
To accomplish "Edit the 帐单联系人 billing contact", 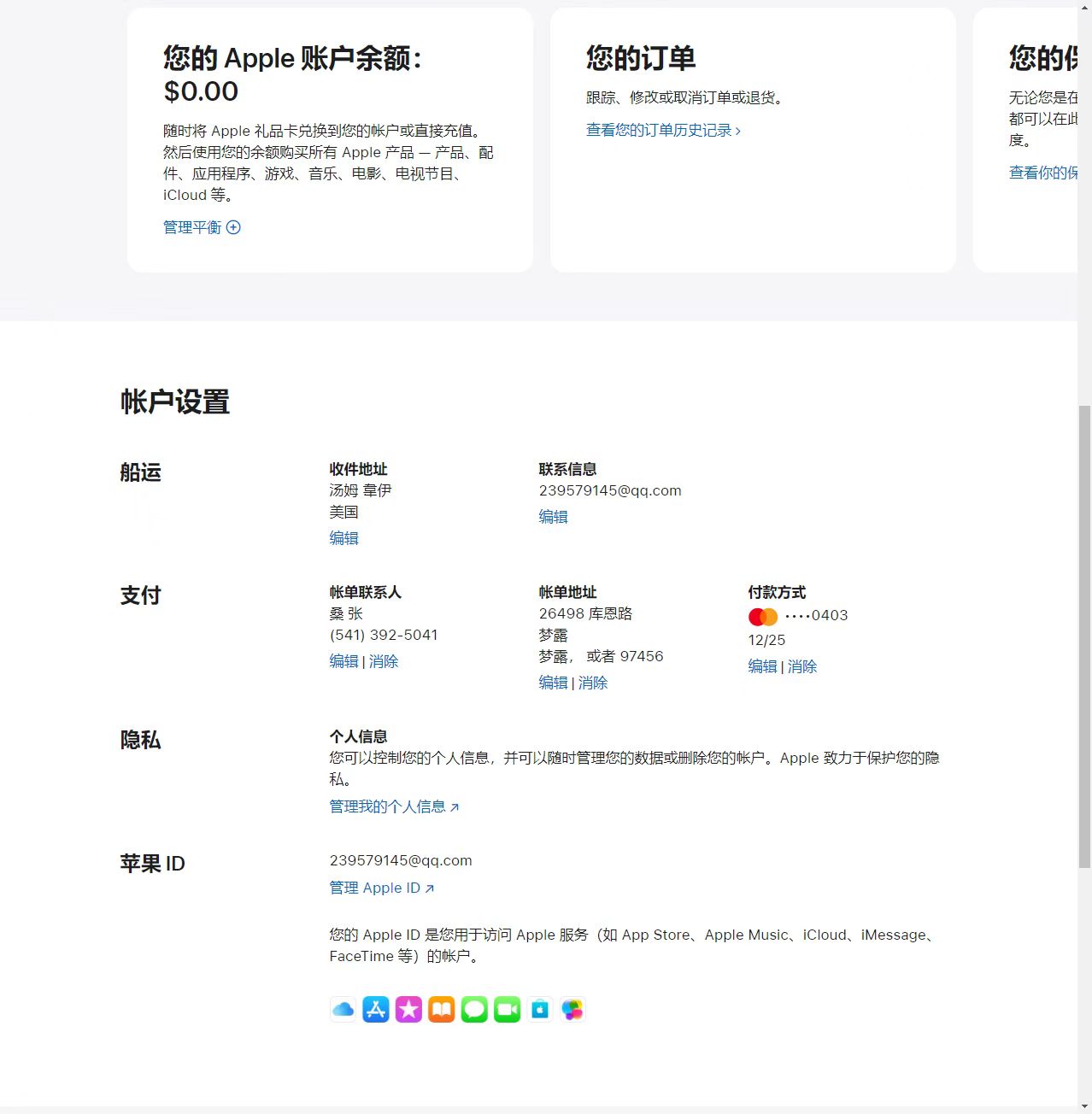I will click(343, 661).
